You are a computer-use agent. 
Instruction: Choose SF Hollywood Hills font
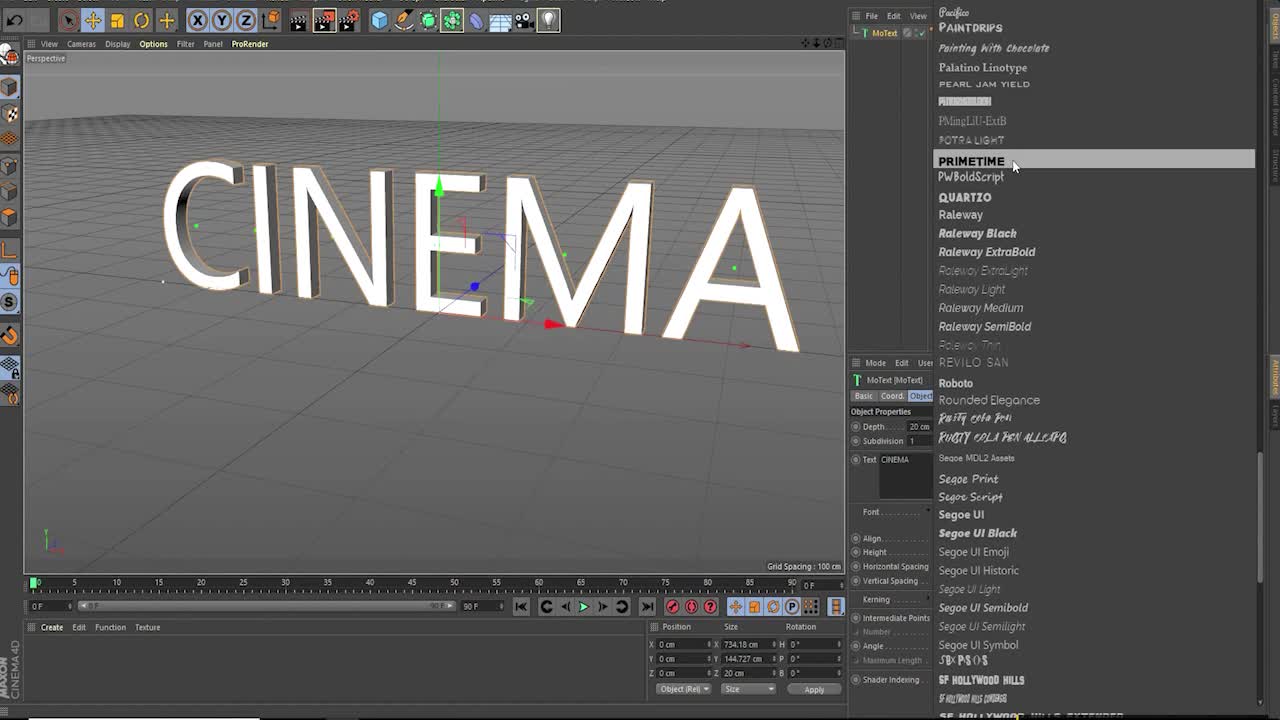pos(981,680)
